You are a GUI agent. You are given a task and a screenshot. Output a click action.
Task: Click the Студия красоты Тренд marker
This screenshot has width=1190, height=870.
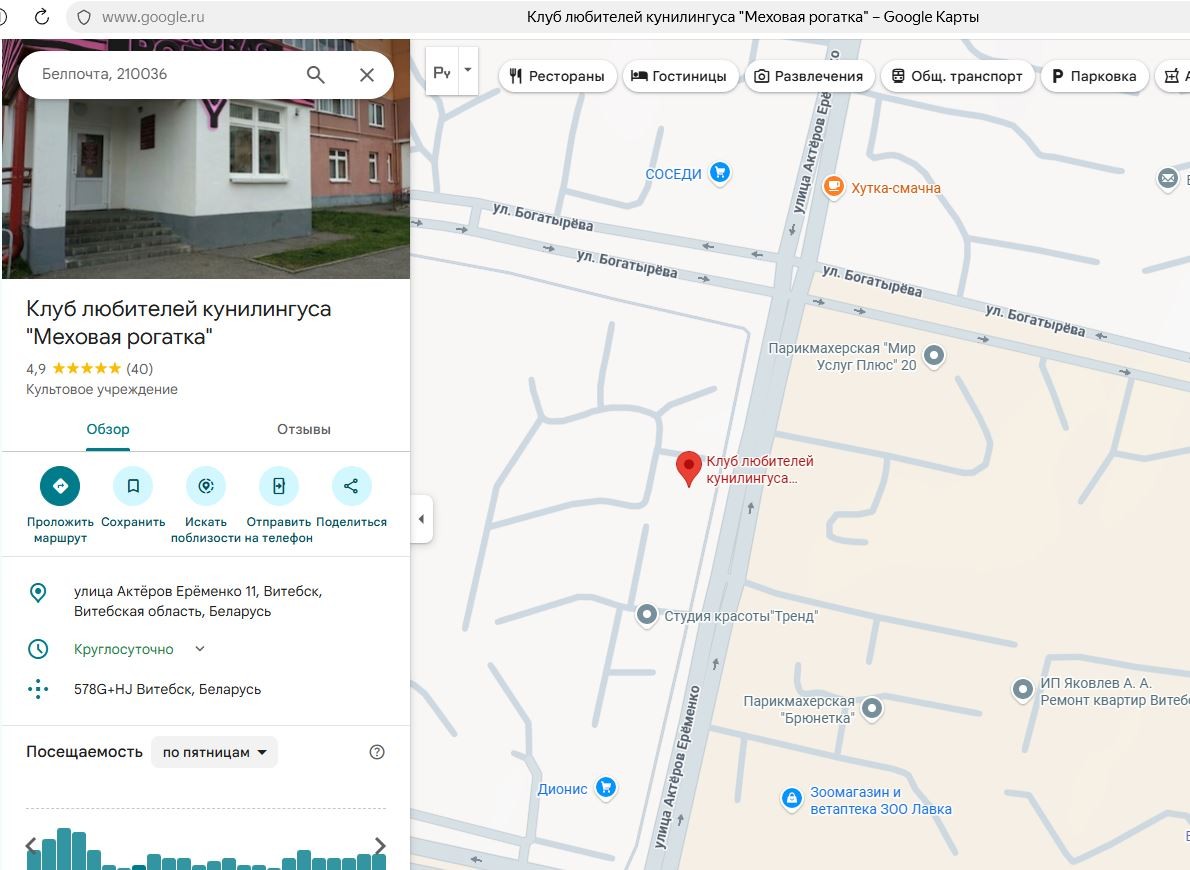[647, 613]
